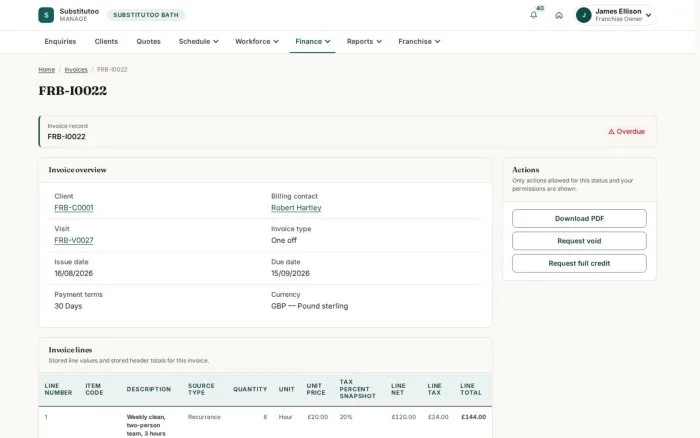Open the Quotes section
The height and width of the screenshot is (438, 700).
pos(148,42)
